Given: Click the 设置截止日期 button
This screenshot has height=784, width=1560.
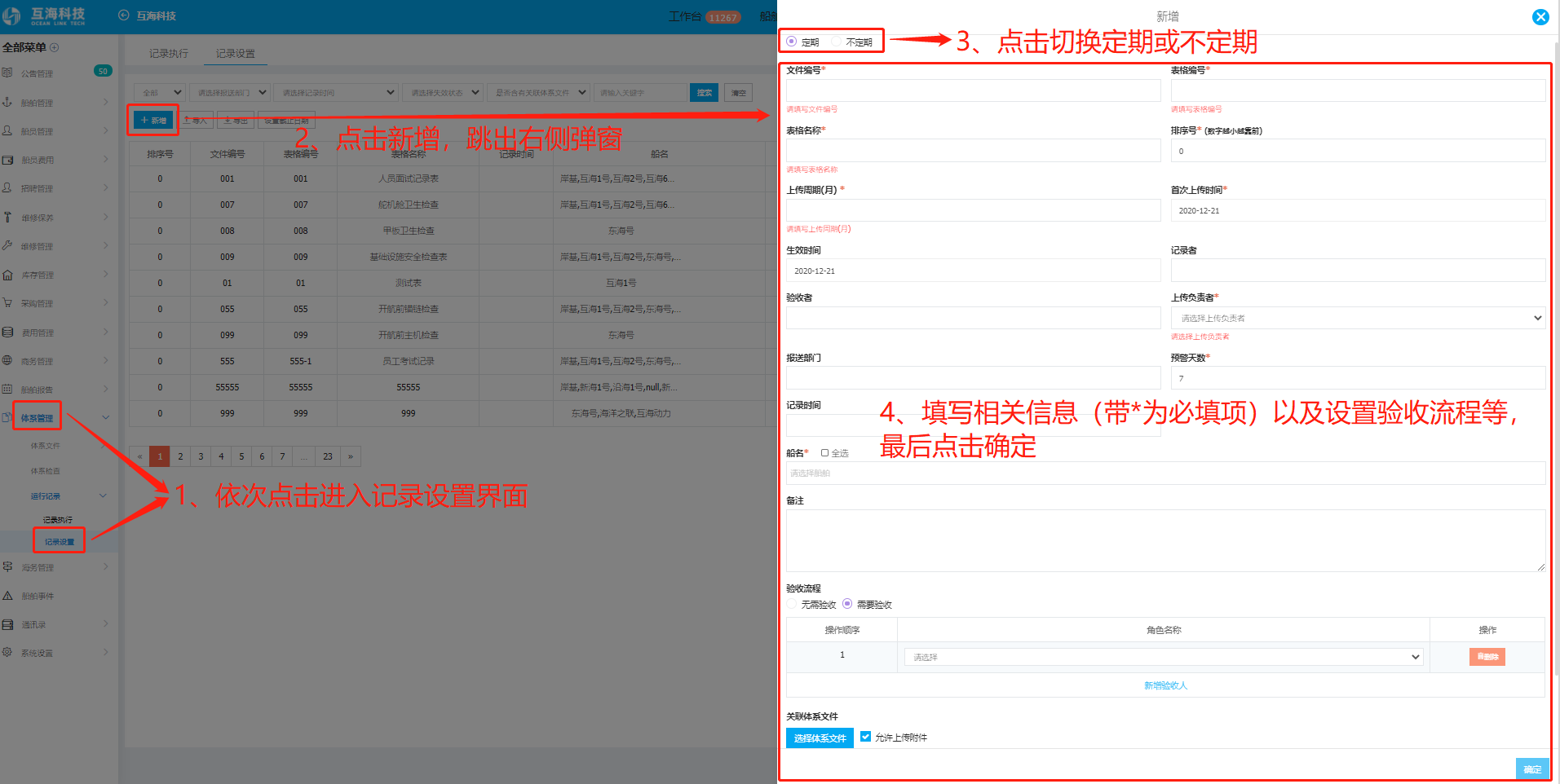Looking at the screenshot, I should [287, 120].
